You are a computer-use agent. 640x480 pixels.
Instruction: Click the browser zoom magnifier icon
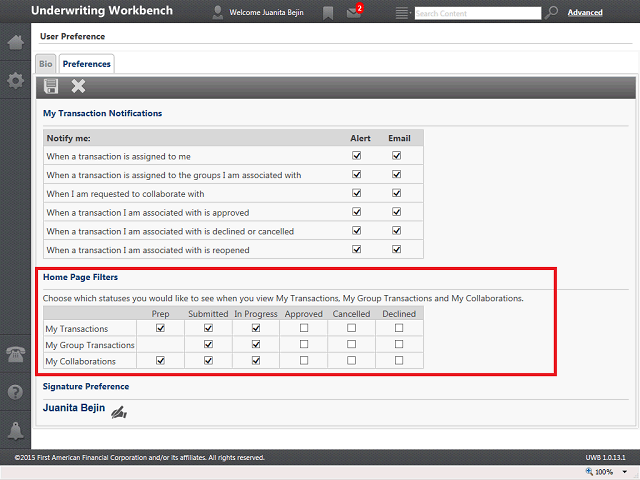click(x=589, y=471)
